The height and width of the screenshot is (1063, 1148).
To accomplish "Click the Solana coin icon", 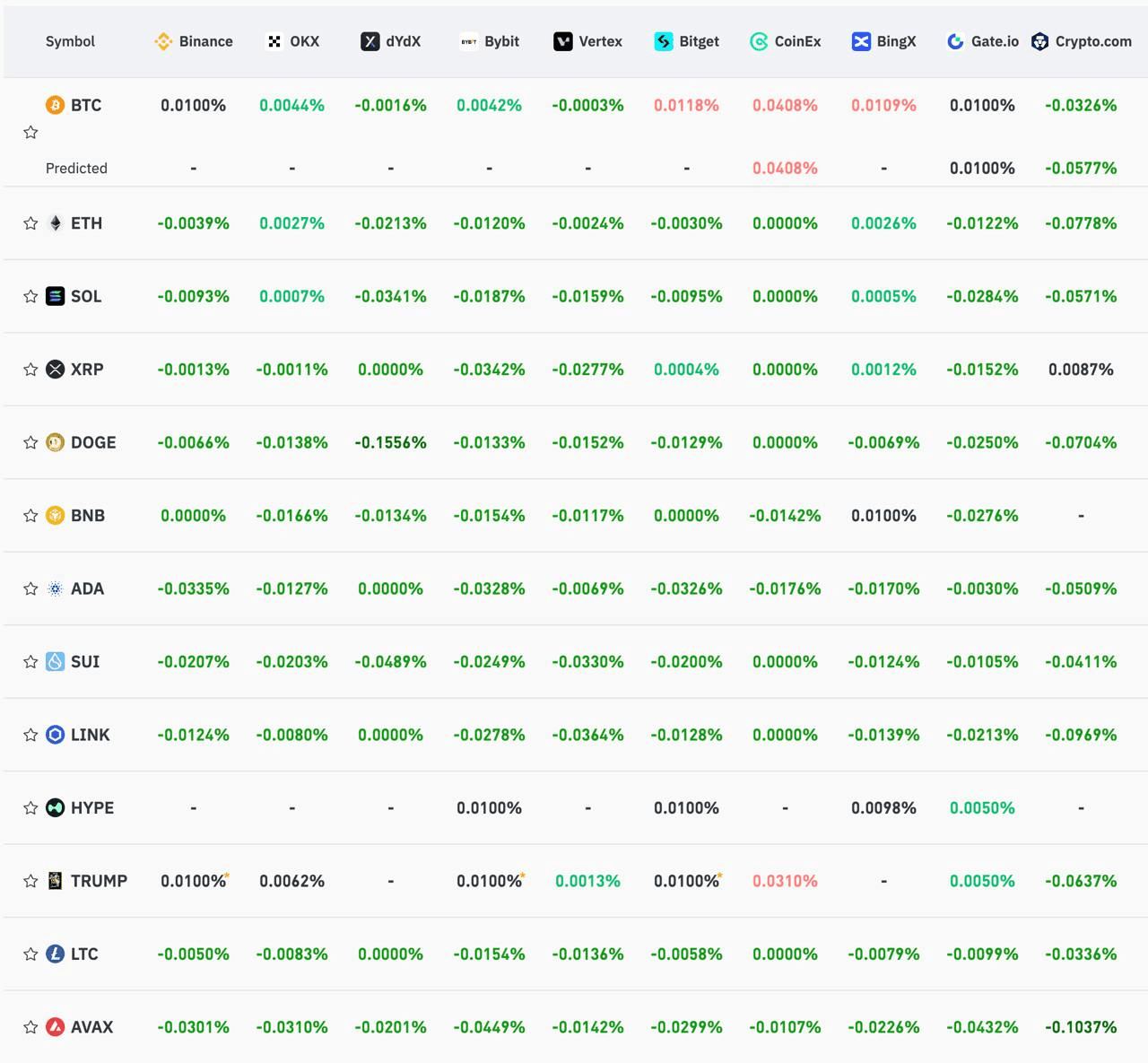I will tap(56, 296).
